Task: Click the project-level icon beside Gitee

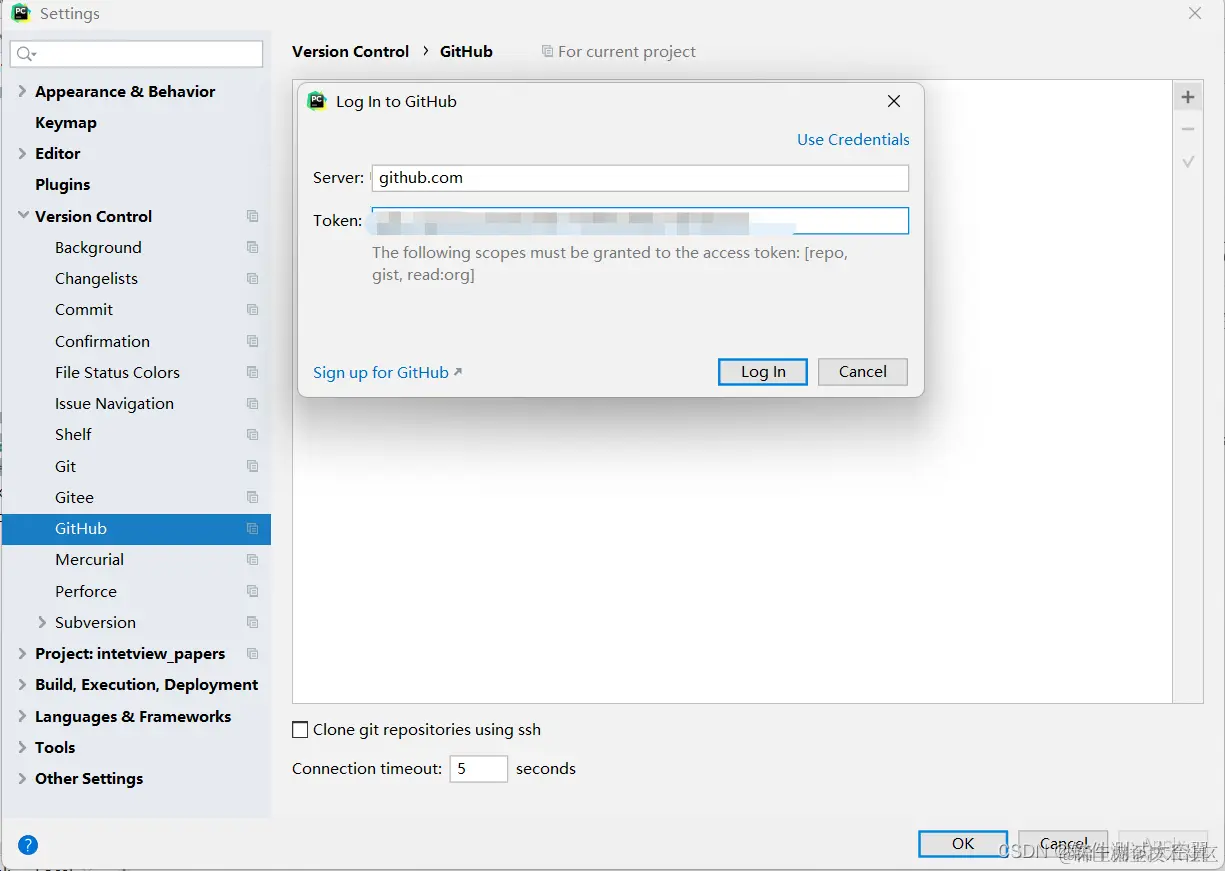Action: (252, 497)
